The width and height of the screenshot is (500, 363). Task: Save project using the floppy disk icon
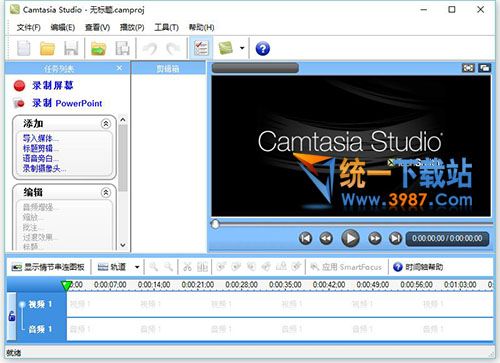pos(71,49)
